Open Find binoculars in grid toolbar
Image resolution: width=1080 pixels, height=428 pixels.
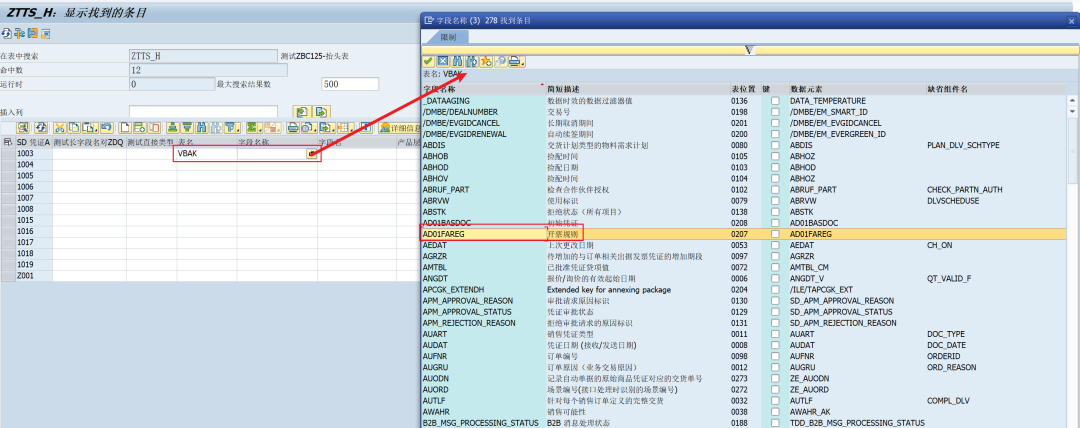[x=201, y=128]
